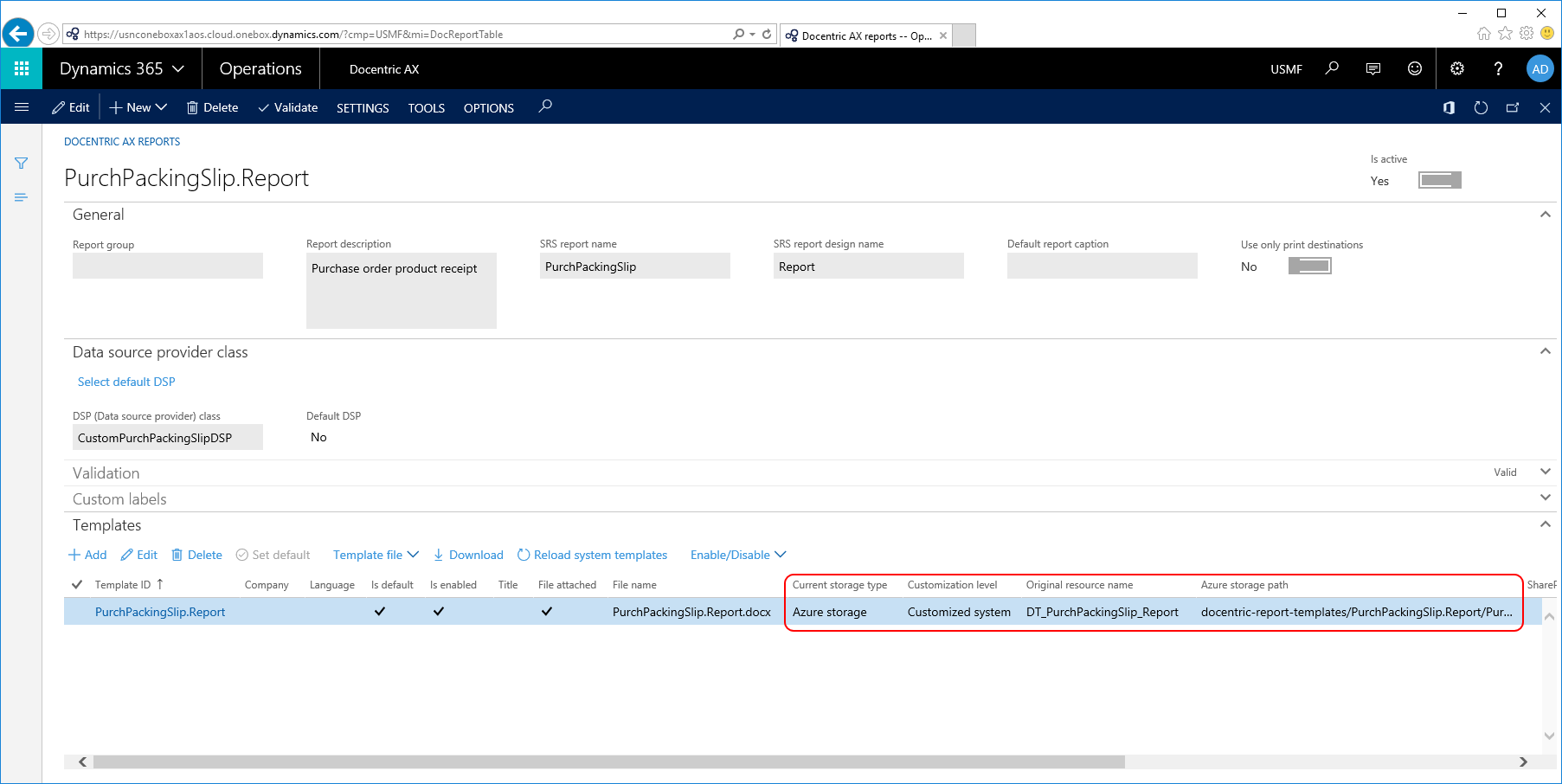Viewport: 1562px width, 784px height.
Task: Go back using browser back arrow
Action: 17,34
